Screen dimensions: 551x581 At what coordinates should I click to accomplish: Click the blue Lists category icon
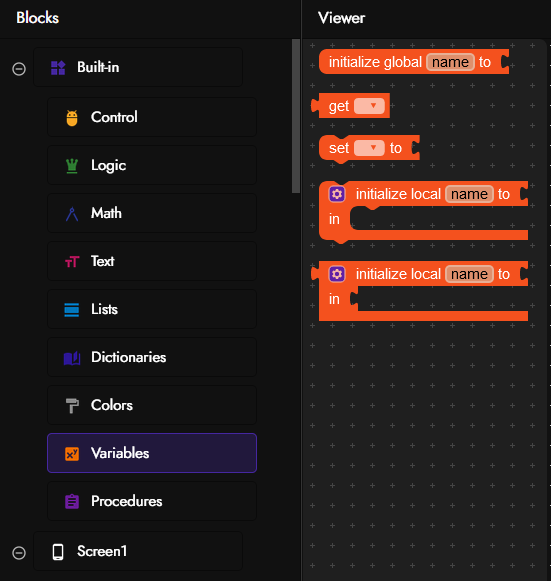point(72,310)
